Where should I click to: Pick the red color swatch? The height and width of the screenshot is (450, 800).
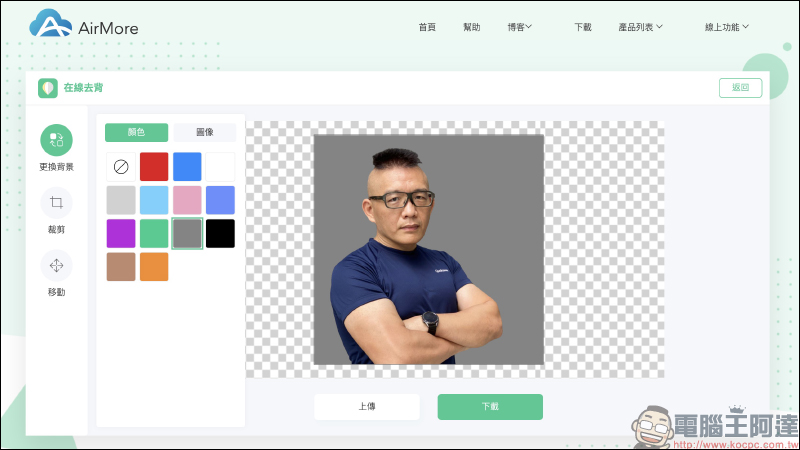click(x=154, y=166)
